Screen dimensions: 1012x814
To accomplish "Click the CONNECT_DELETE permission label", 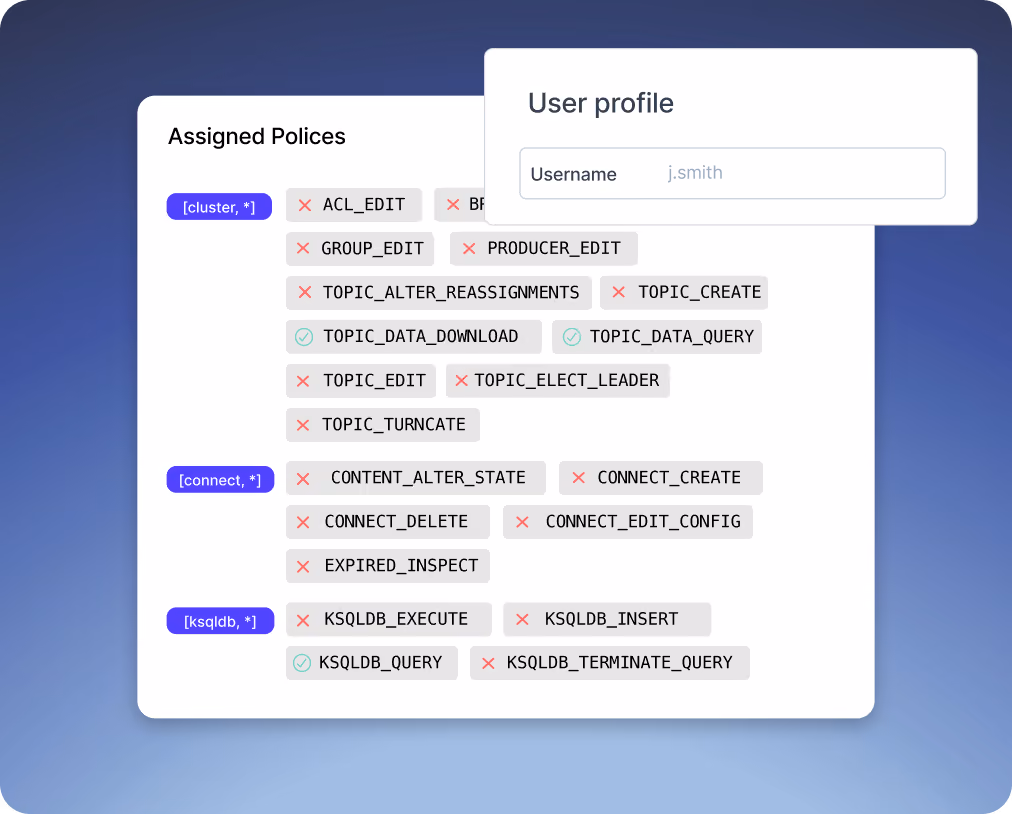I will [x=396, y=522].
